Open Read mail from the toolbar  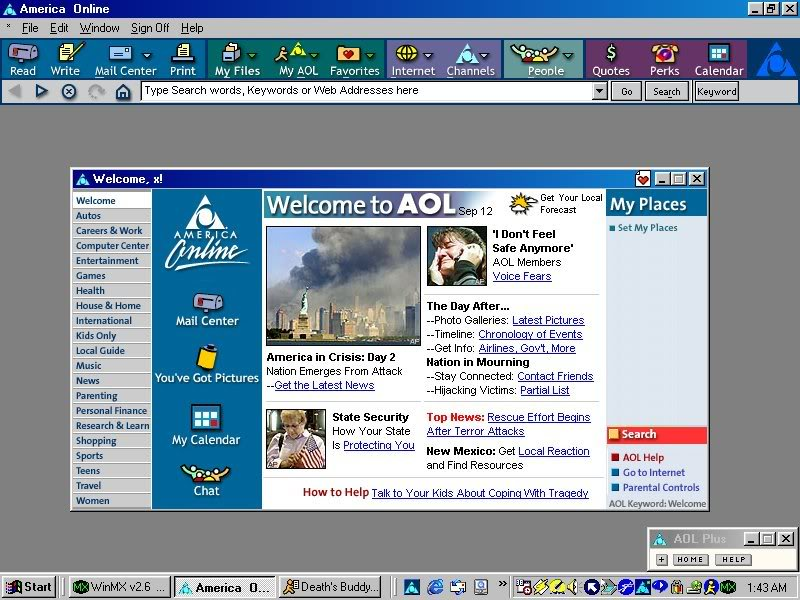click(23, 60)
